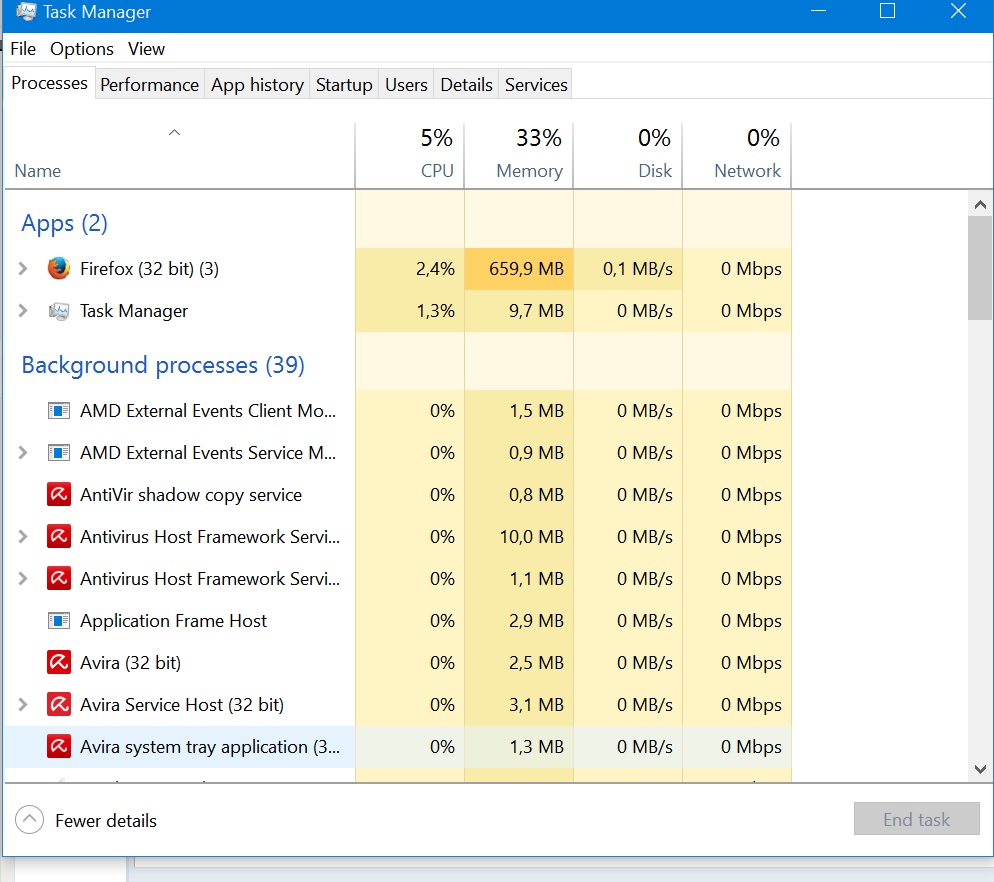Image resolution: width=994 pixels, height=882 pixels.
Task: Click Task Manager's 1,3% CPU cell
Action: [x=410, y=311]
